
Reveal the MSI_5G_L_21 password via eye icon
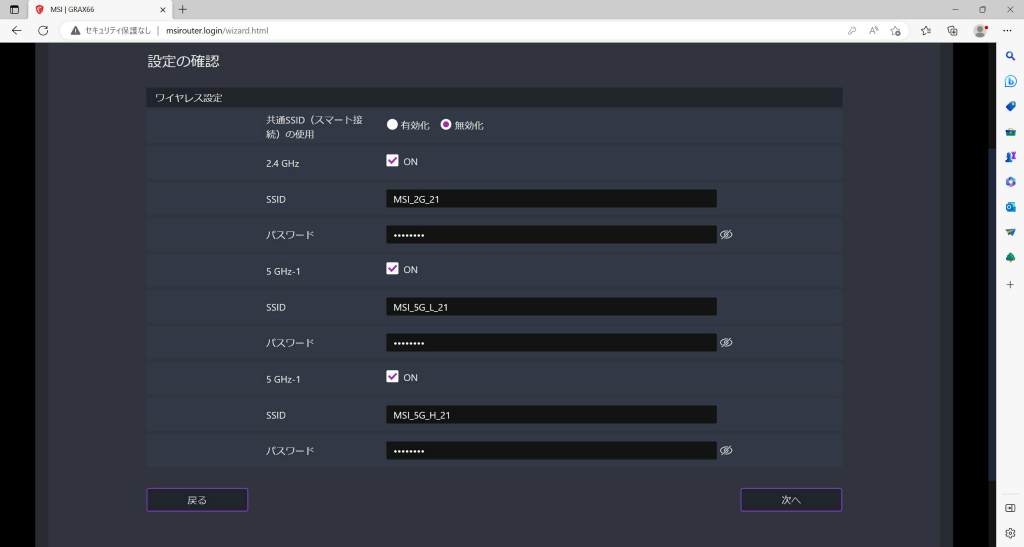726,342
